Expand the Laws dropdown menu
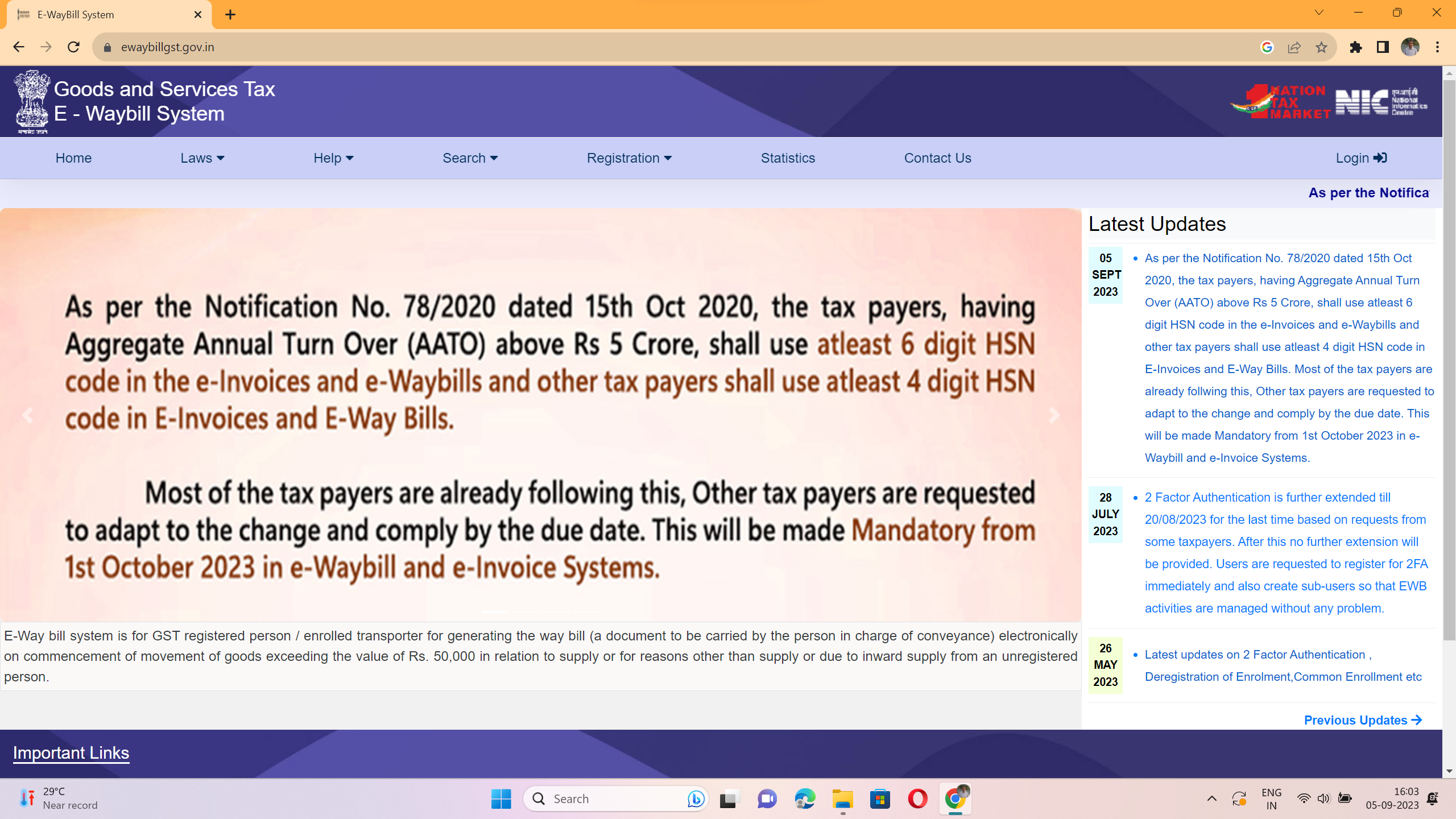The height and width of the screenshot is (819, 1456). point(202,158)
